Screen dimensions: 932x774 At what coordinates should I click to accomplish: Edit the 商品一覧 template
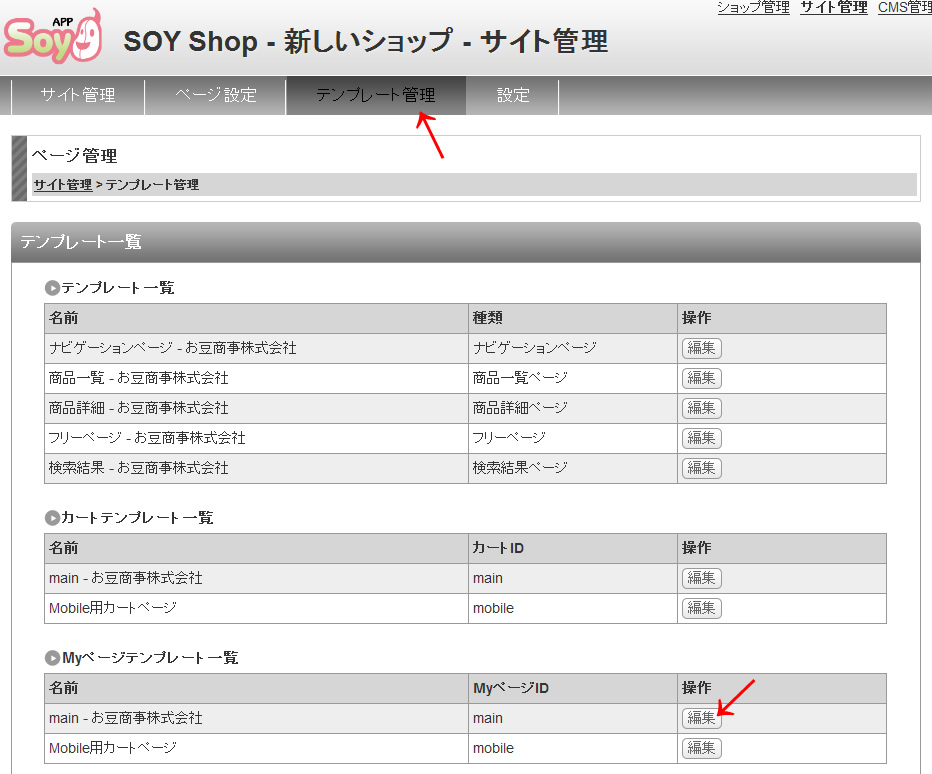(x=701, y=378)
